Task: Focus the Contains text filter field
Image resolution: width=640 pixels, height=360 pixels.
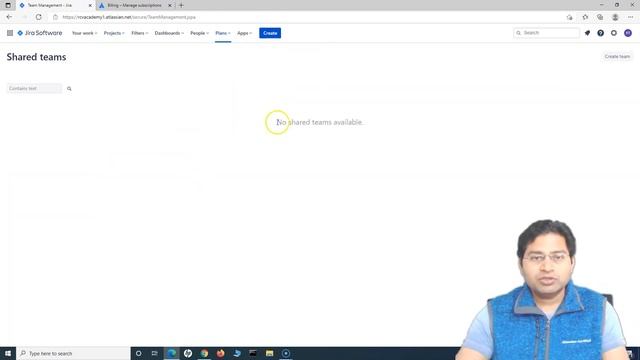Action: tap(34, 89)
